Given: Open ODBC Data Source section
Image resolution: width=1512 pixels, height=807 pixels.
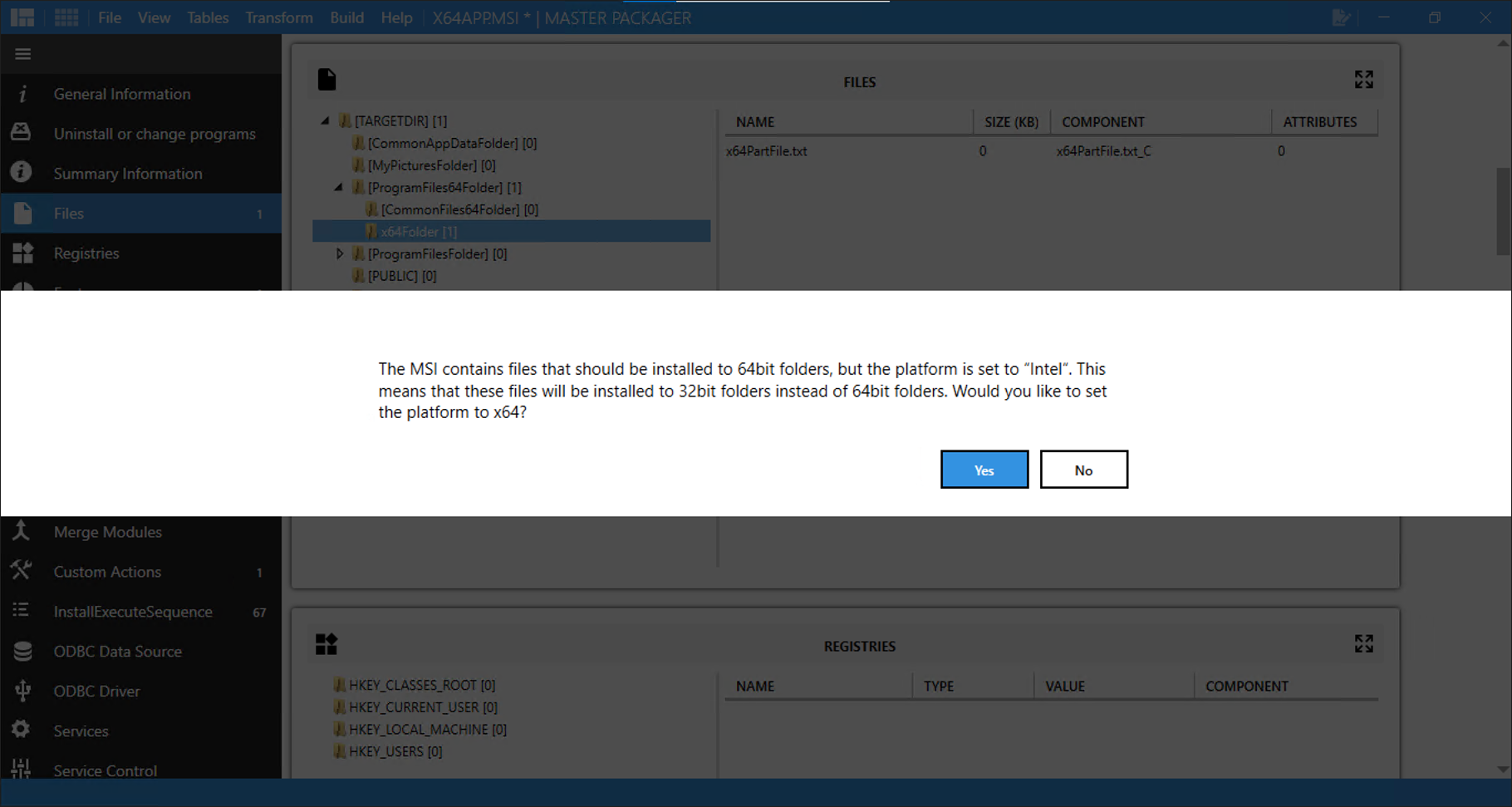Looking at the screenshot, I should point(117,652).
